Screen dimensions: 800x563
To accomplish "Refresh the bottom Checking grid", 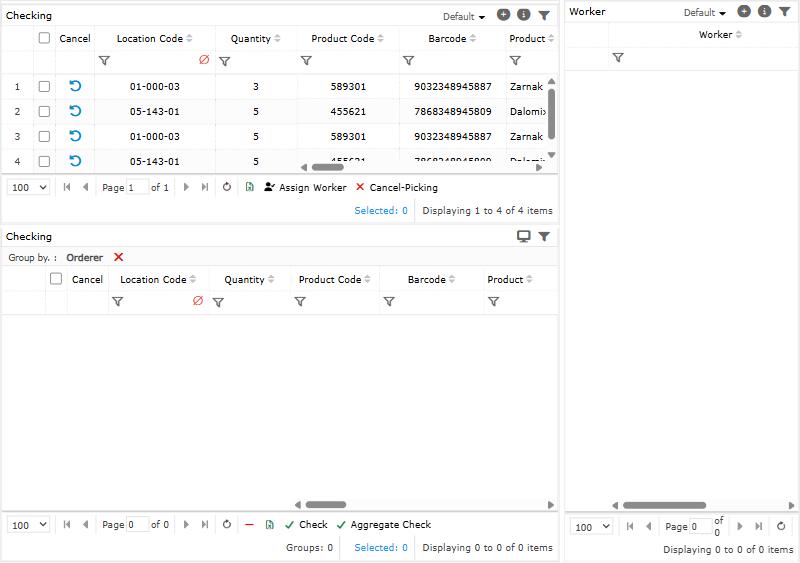I will point(227,524).
